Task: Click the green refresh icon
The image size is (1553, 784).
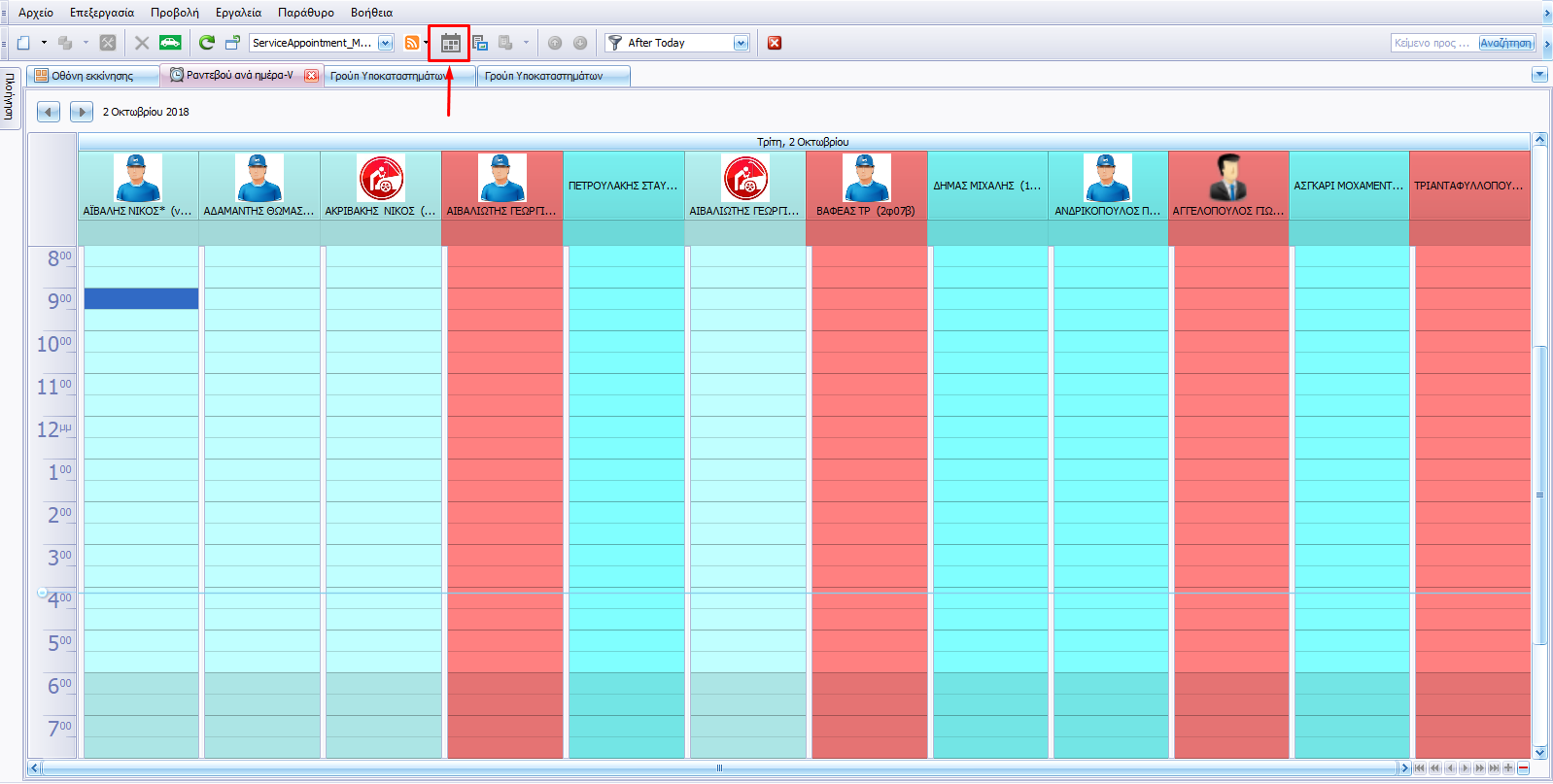Action: tap(206, 43)
